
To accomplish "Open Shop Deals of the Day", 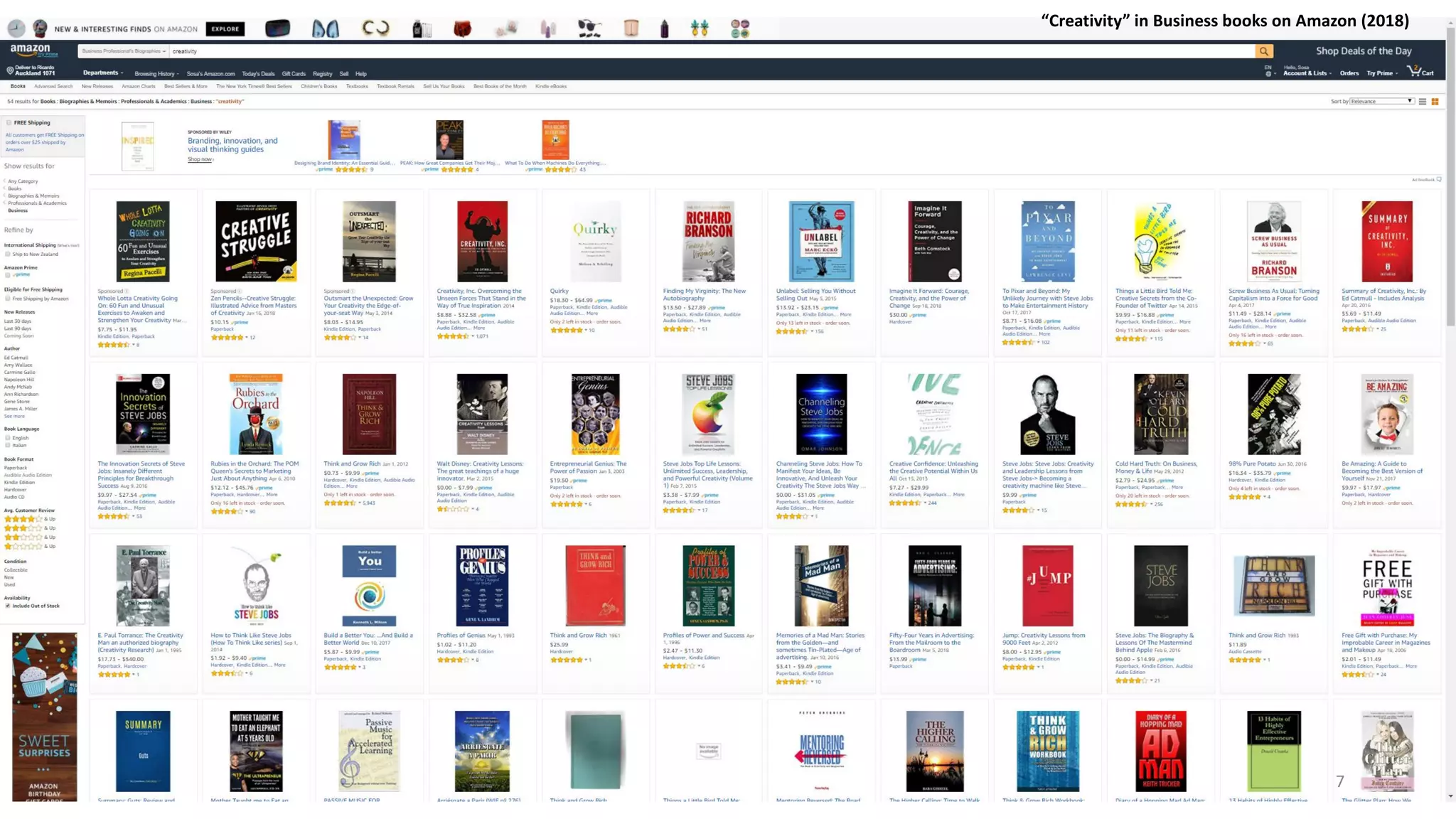I will [x=1364, y=51].
